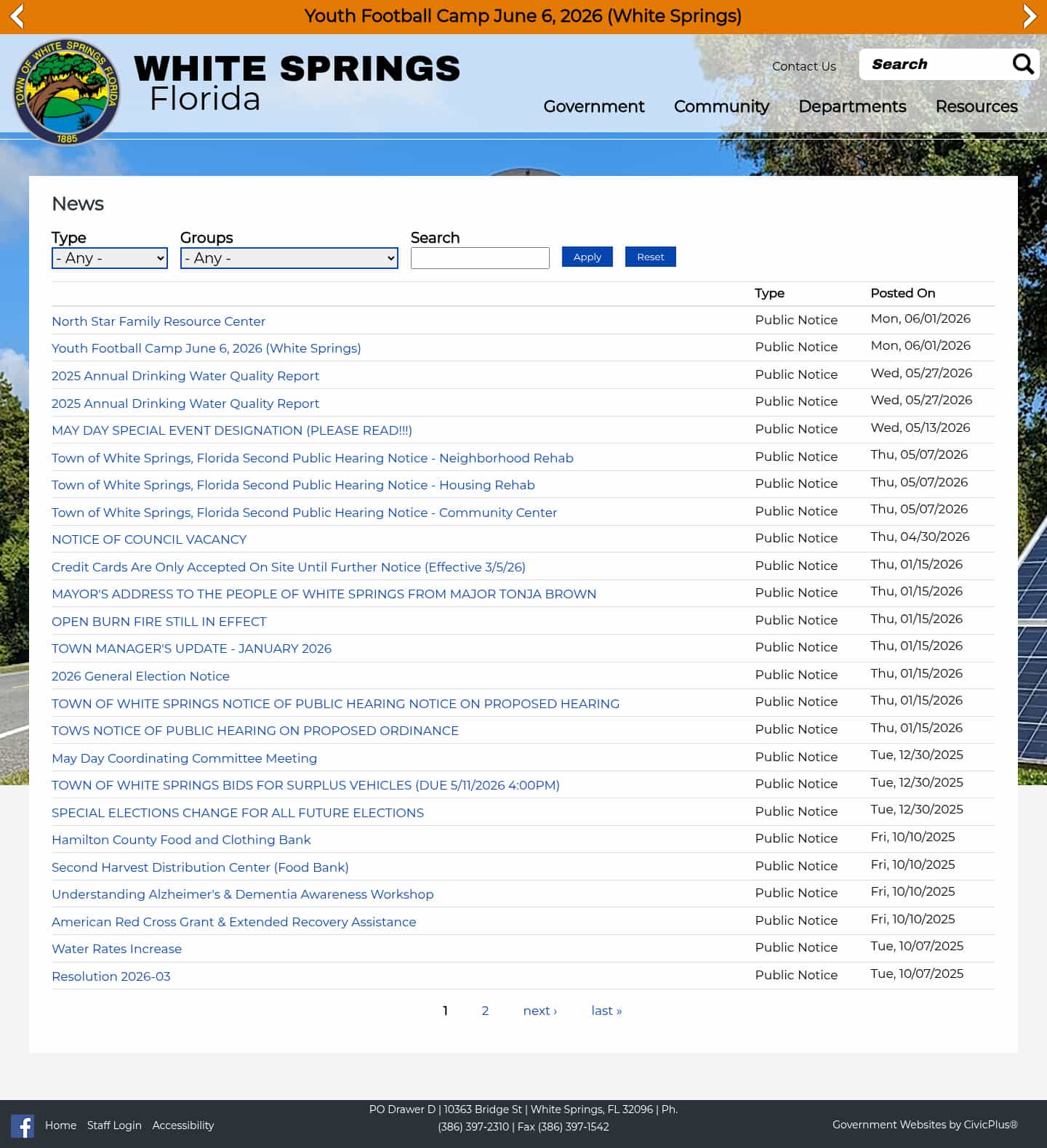
Task: Click the previous announcement arrow in the banner
Action: tap(17, 16)
